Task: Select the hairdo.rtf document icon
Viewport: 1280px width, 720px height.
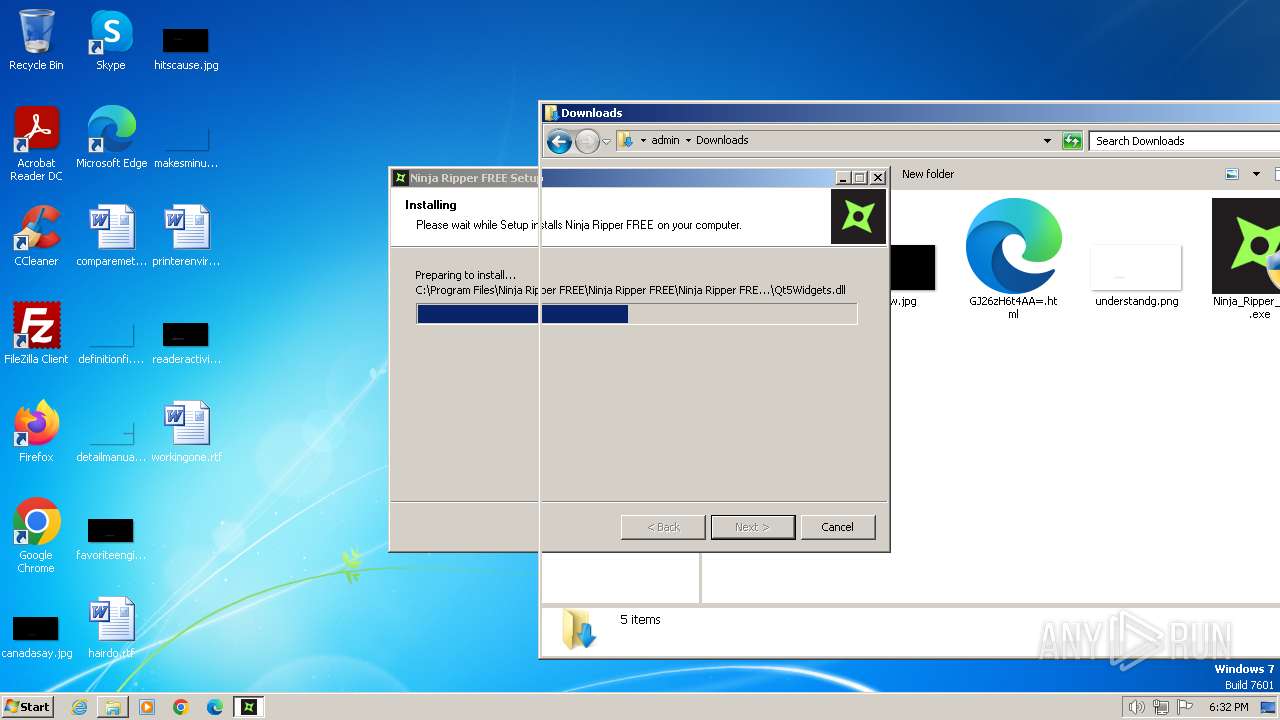Action: (x=111, y=628)
